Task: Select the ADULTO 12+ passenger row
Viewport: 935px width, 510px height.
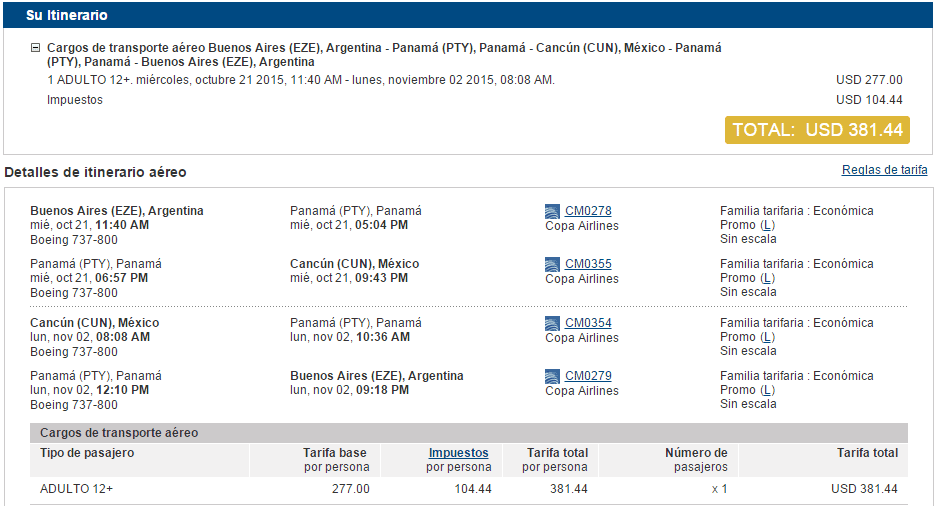Action: [469, 489]
